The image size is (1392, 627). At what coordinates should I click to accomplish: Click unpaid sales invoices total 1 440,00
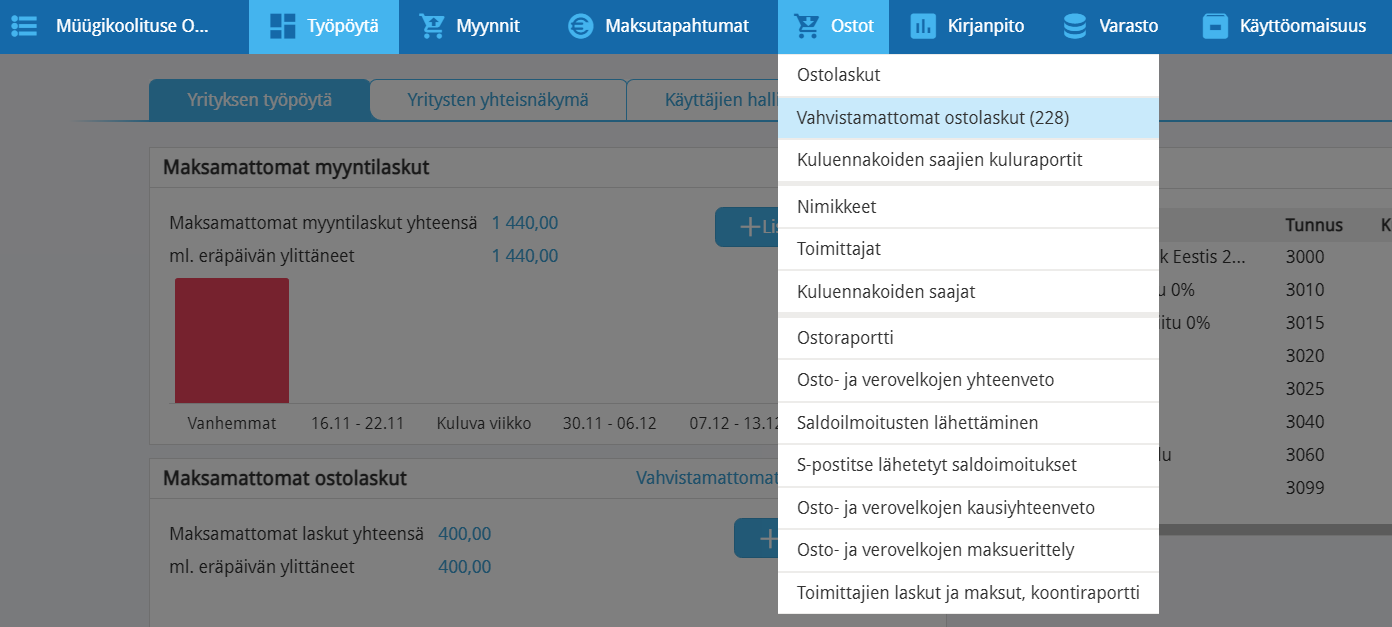[x=525, y=223]
